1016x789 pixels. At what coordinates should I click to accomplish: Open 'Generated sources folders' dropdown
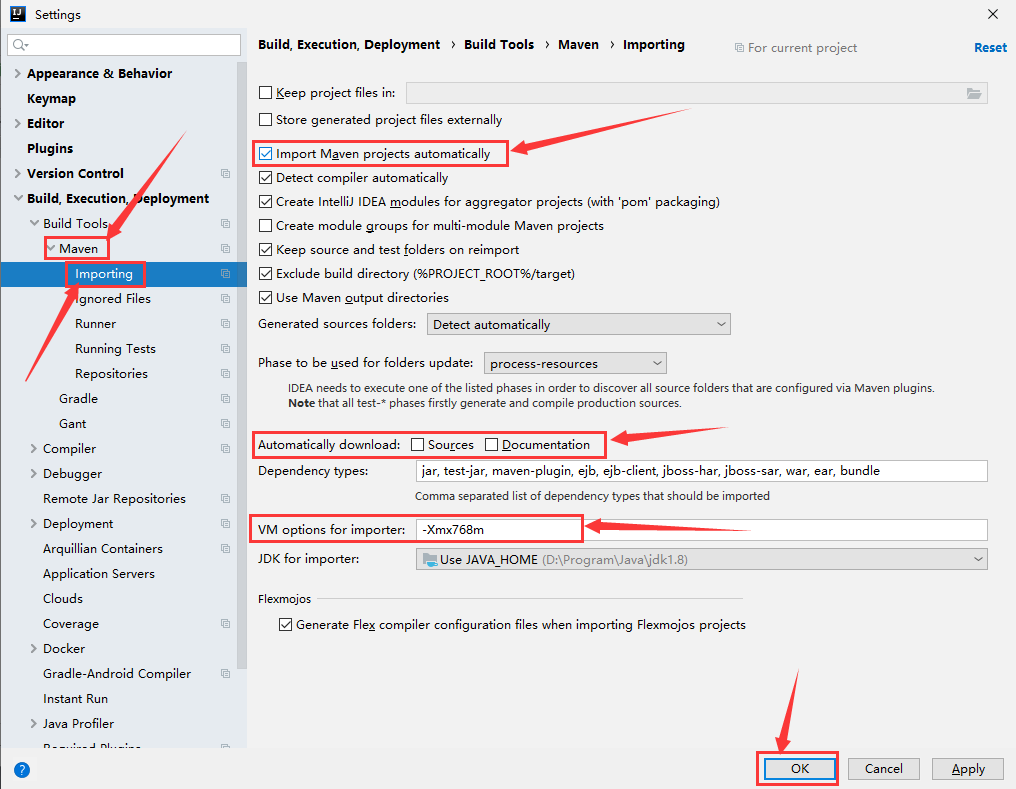[x=579, y=324]
